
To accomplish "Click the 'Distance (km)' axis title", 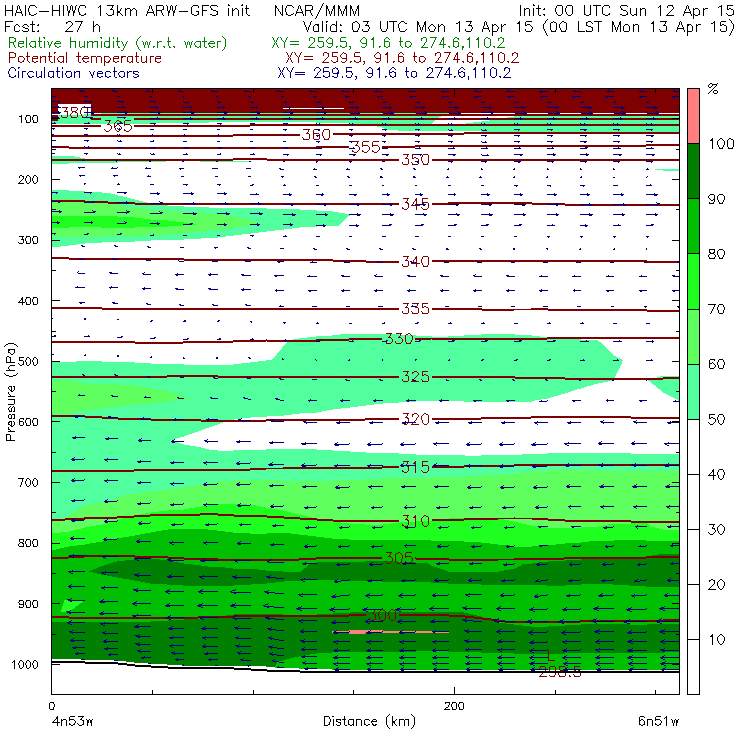I will coord(370,721).
